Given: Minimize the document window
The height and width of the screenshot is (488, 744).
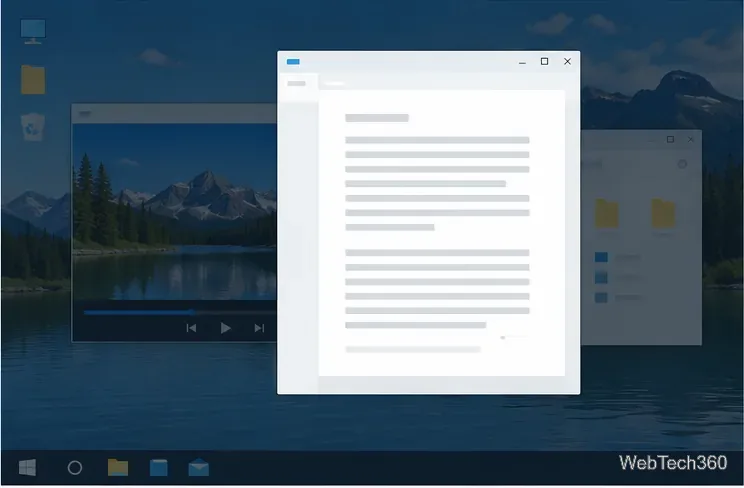Looking at the screenshot, I should (522, 62).
